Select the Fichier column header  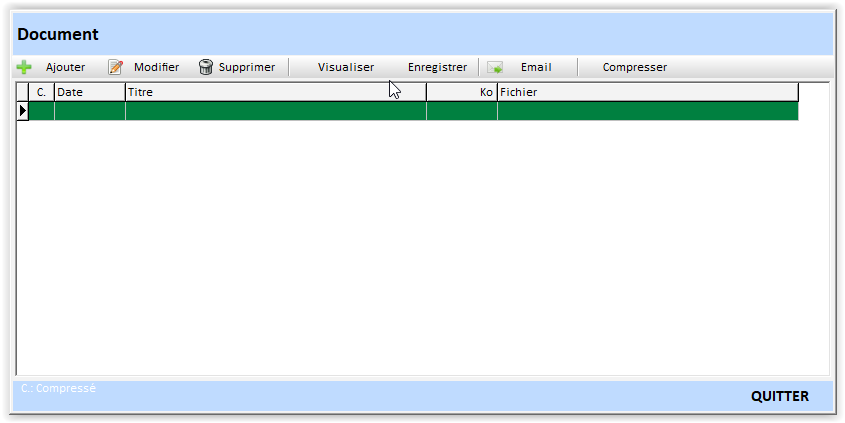pos(647,92)
